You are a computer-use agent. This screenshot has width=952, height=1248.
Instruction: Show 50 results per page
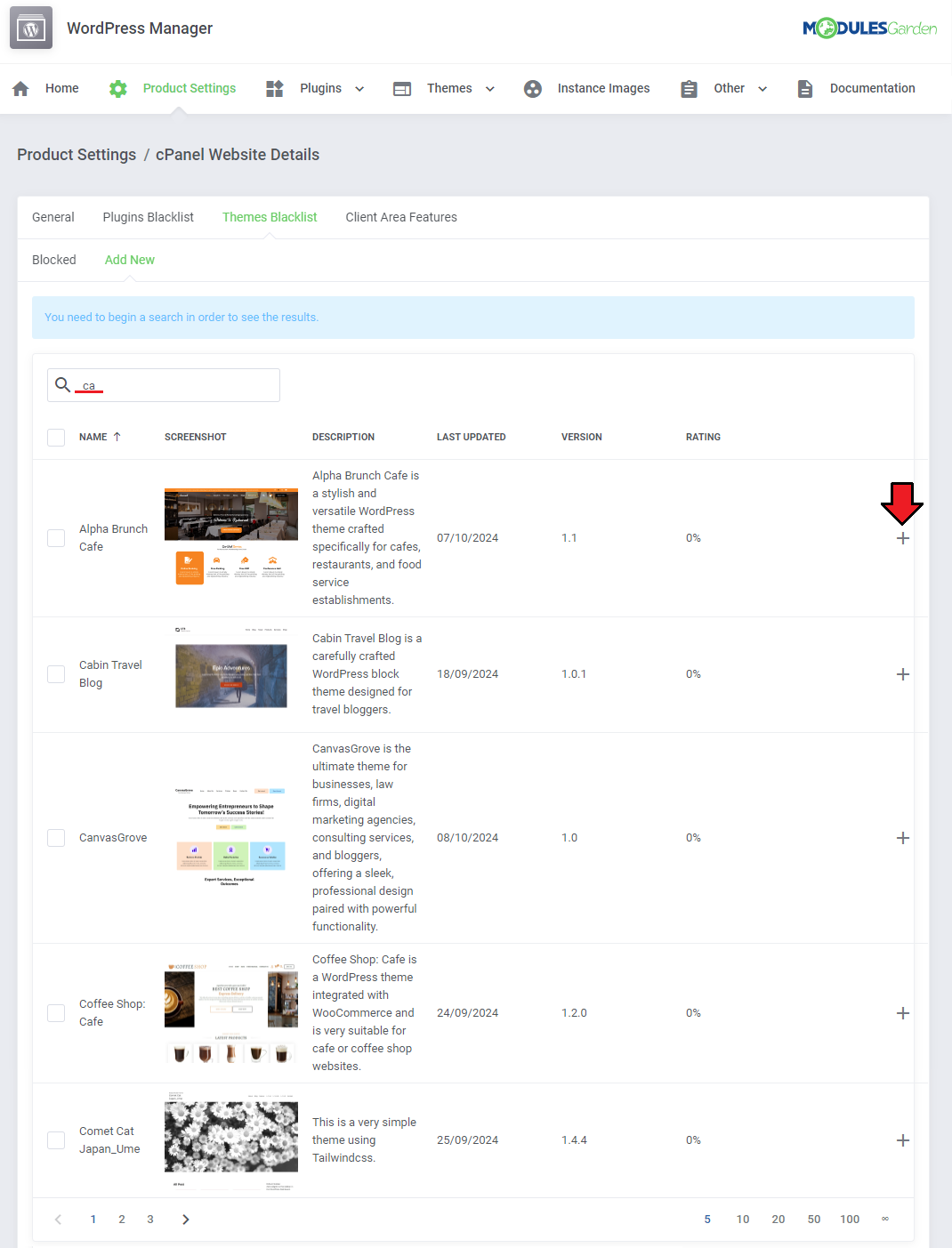pyautogui.click(x=814, y=1220)
